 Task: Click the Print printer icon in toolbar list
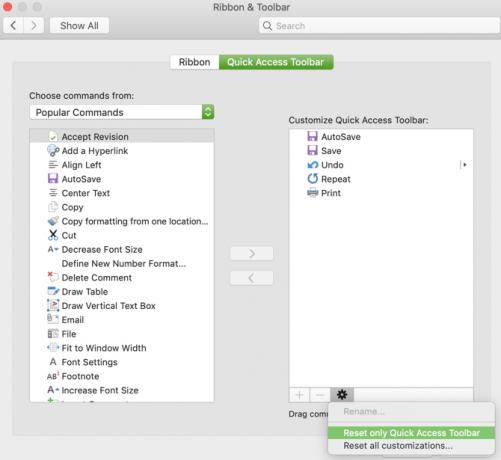point(312,193)
